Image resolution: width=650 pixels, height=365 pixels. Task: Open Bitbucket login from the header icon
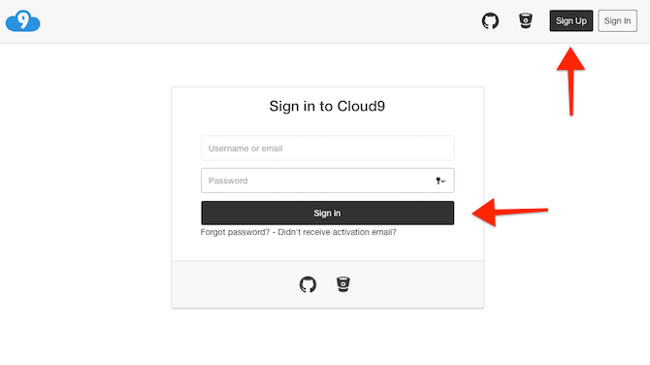coord(526,20)
